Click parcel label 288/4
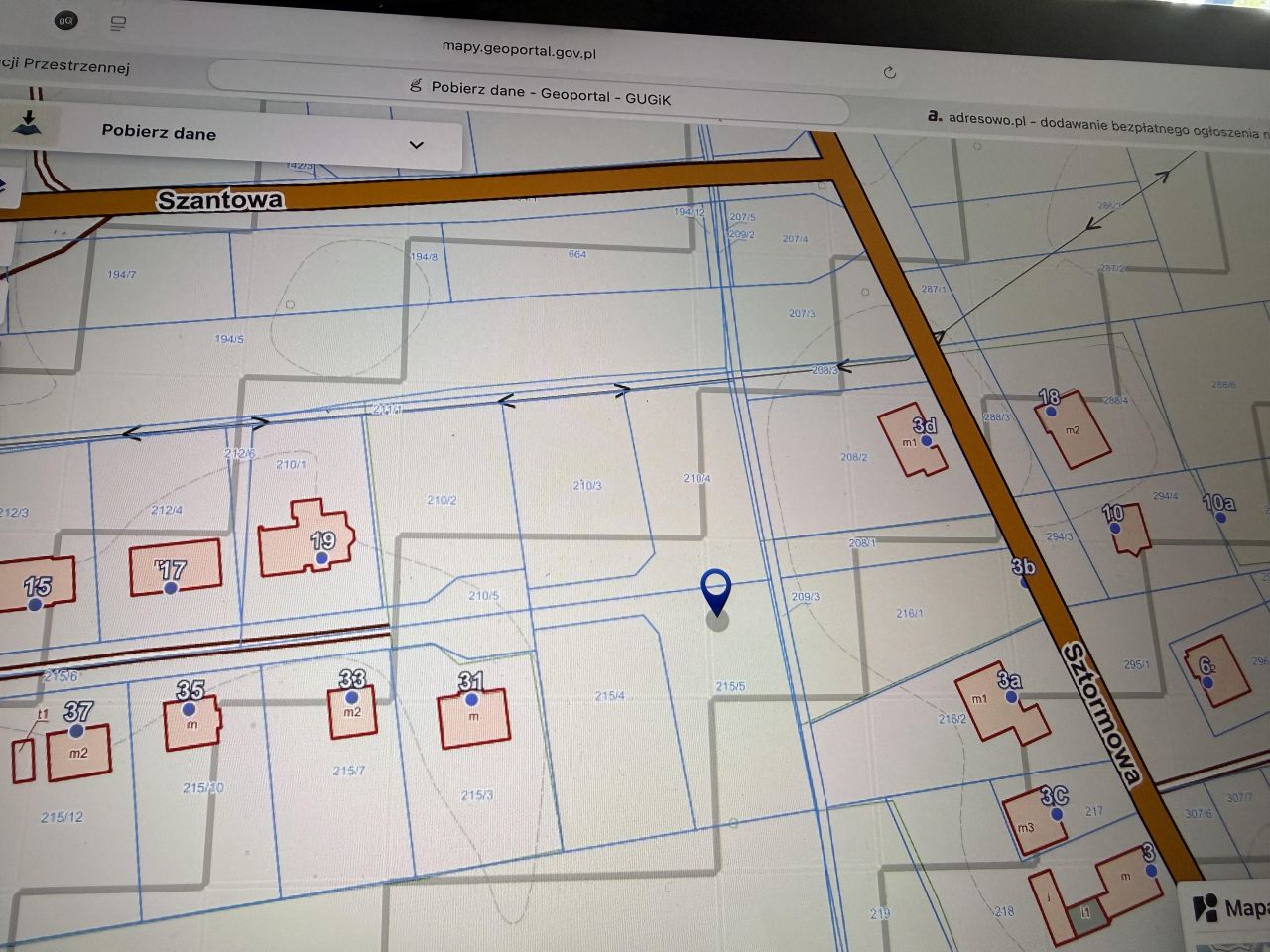This screenshot has height=952, width=1270. (x=1115, y=401)
